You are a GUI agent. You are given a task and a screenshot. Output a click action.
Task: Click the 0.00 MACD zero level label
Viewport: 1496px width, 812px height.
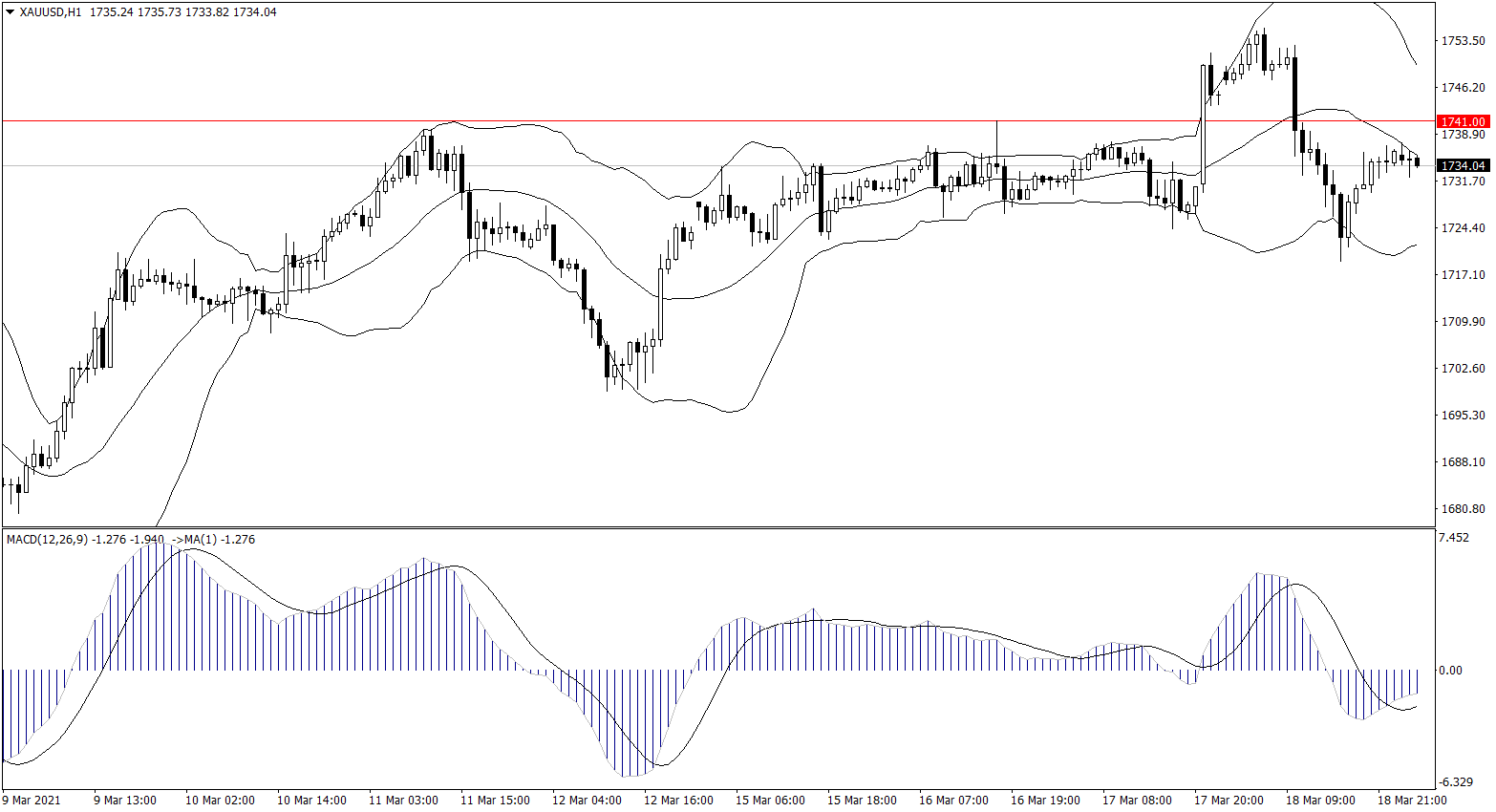click(1450, 671)
